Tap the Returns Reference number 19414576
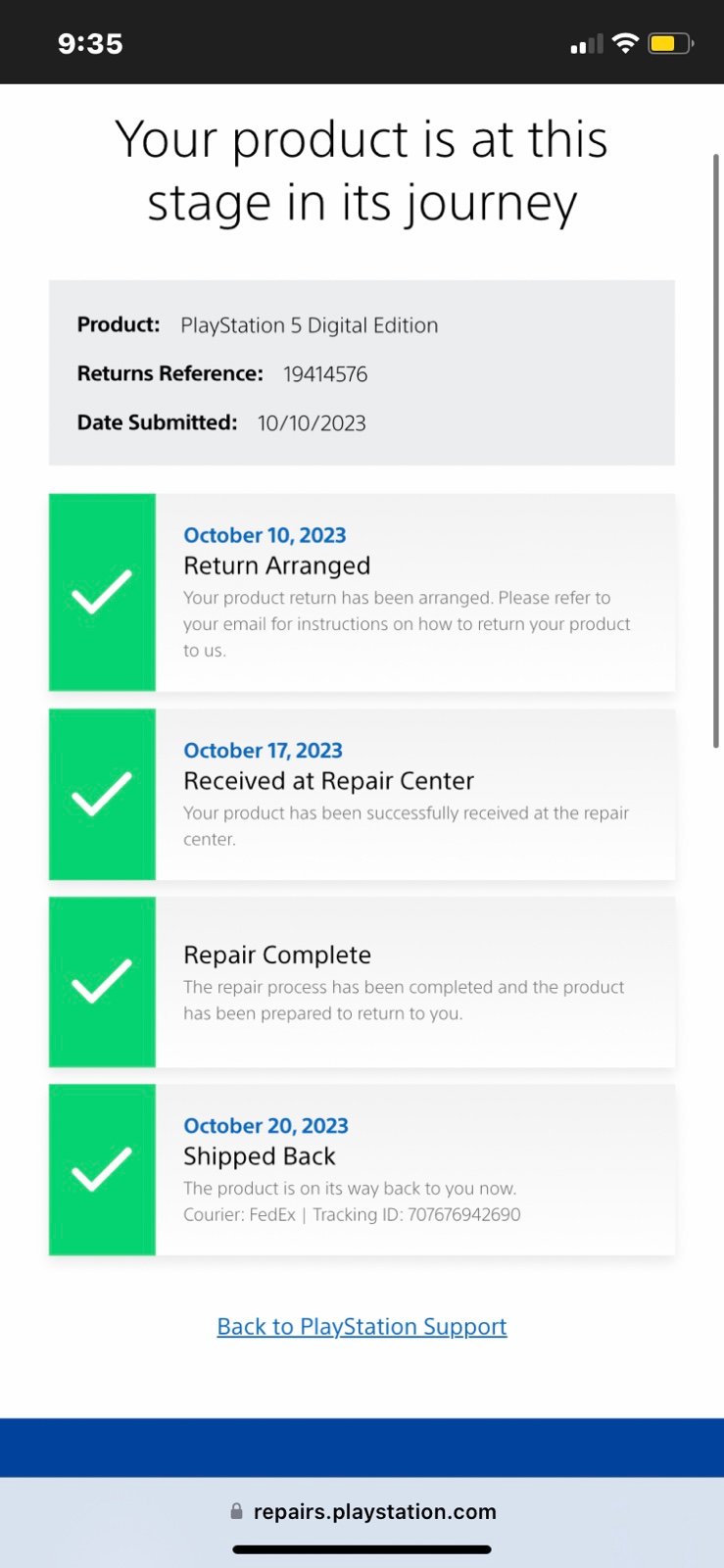Screen dimensions: 724x1568 [x=325, y=374]
